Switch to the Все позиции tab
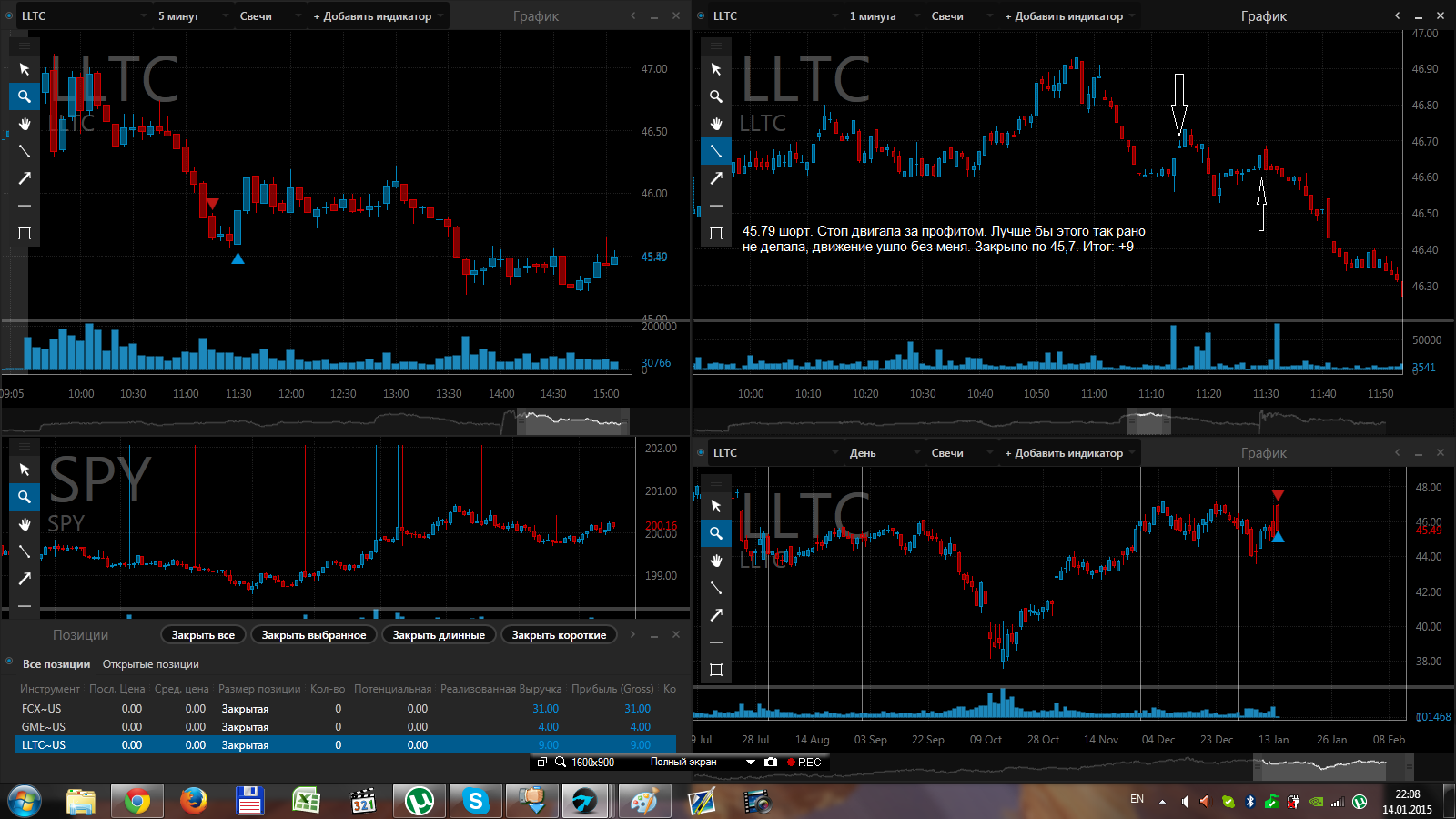The width and height of the screenshot is (1456, 819). pyautogui.click(x=56, y=664)
